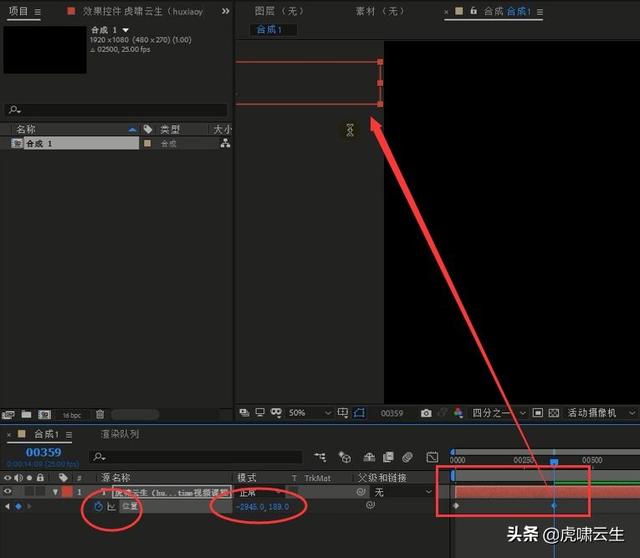
Task: Toggle the transparency grid
Action: click(x=554, y=413)
